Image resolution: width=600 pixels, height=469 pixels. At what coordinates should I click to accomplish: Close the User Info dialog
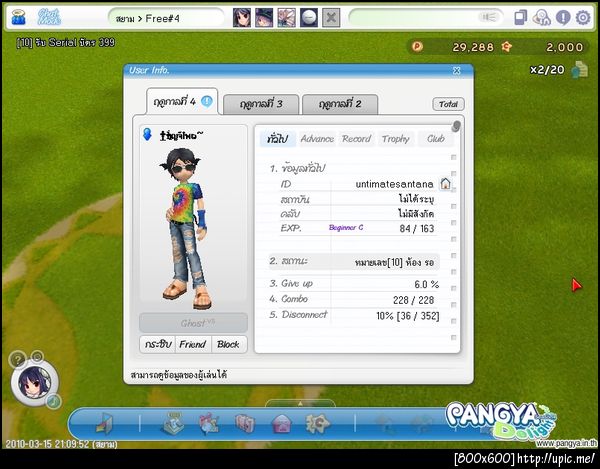tap(457, 70)
